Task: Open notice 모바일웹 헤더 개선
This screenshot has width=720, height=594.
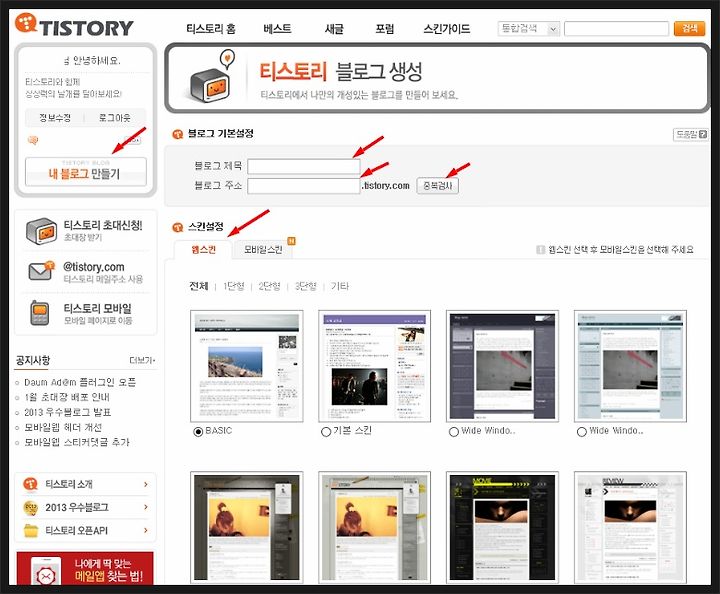Action: pyautogui.click(x=63, y=427)
